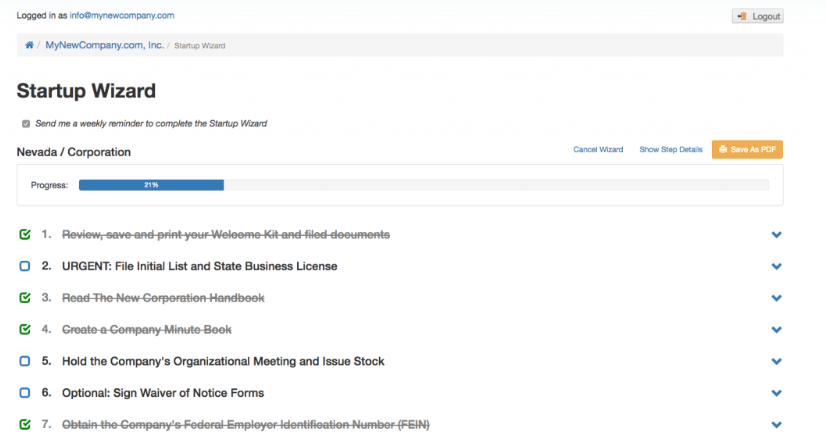Viewport: 826px width, 444px height.
Task: Toggle the weekly reminder checkbox
Action: tap(26, 124)
